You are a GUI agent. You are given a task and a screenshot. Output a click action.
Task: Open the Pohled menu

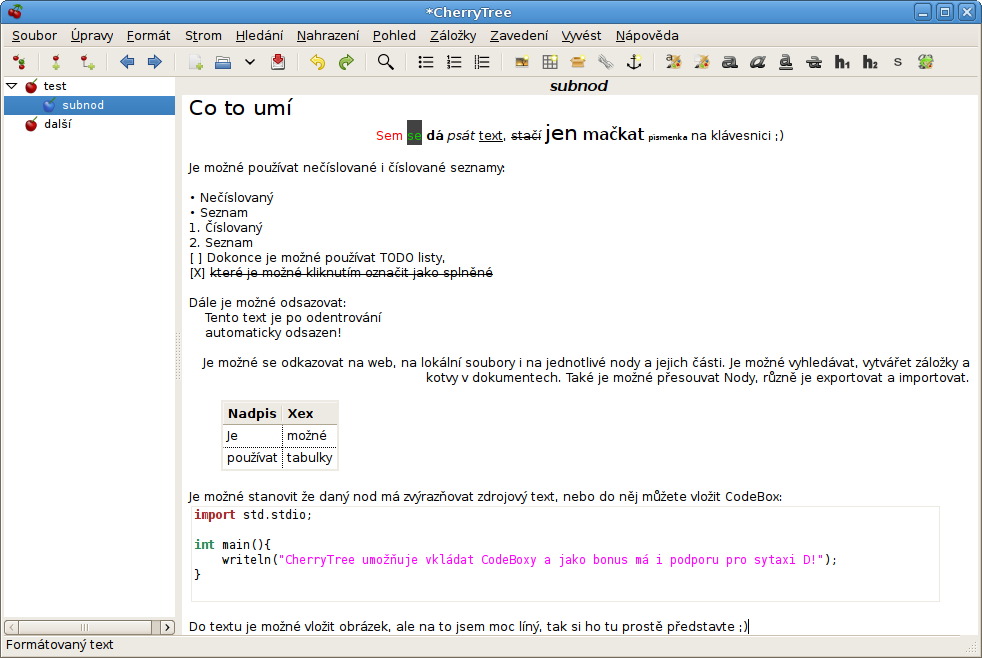pos(394,36)
